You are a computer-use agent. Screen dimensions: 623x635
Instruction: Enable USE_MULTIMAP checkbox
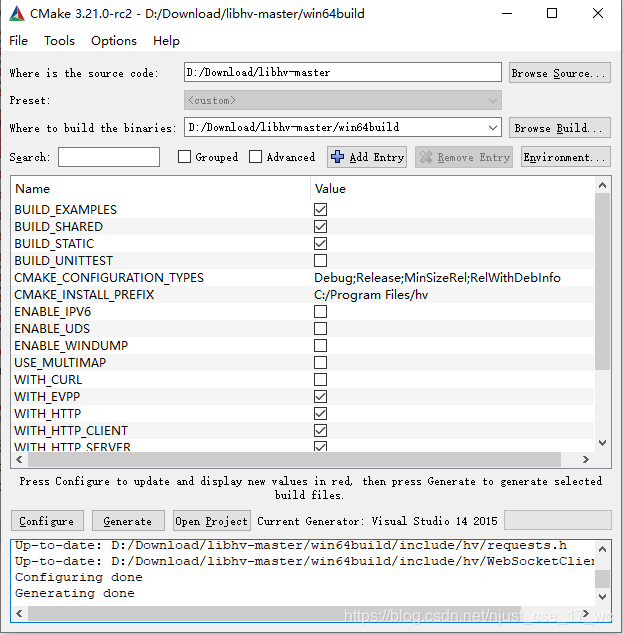pos(320,362)
